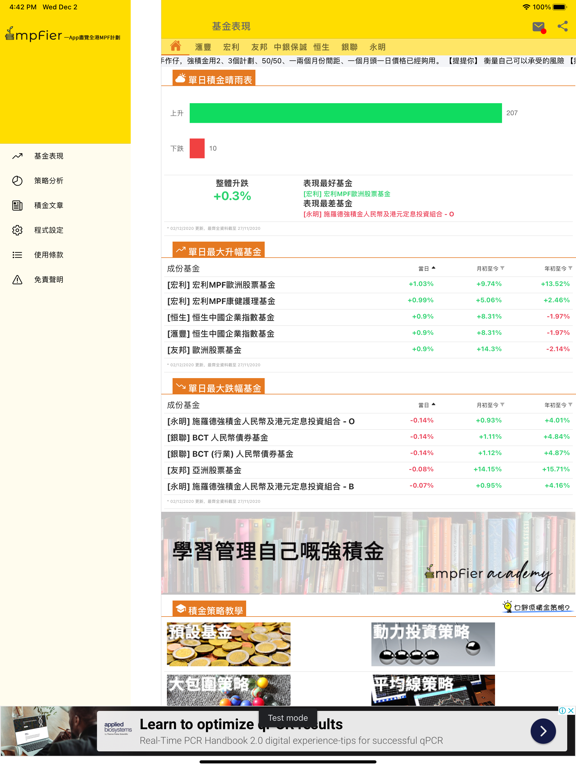Open the AdChoices info icon on ad
The width and height of the screenshot is (576, 768).
(x=563, y=711)
